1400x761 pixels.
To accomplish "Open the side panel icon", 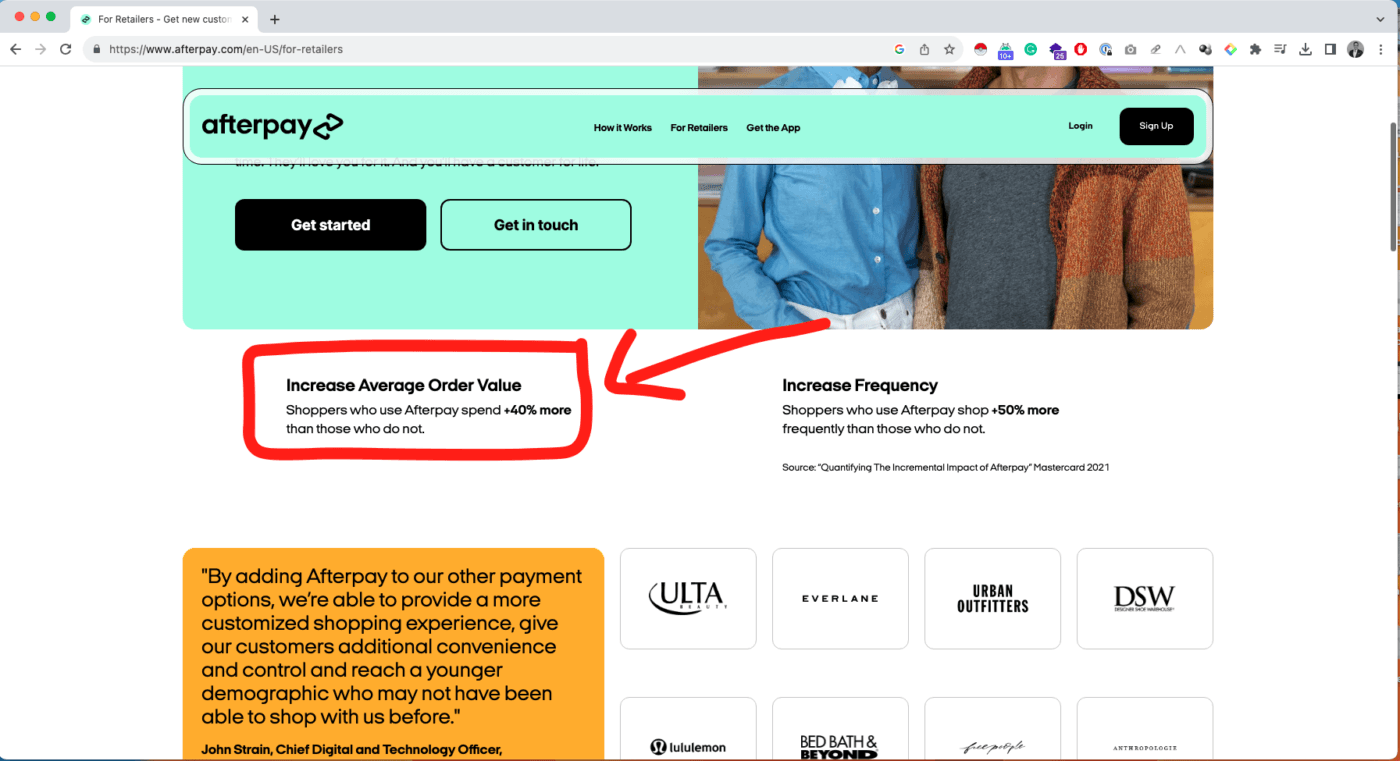I will coord(1331,48).
